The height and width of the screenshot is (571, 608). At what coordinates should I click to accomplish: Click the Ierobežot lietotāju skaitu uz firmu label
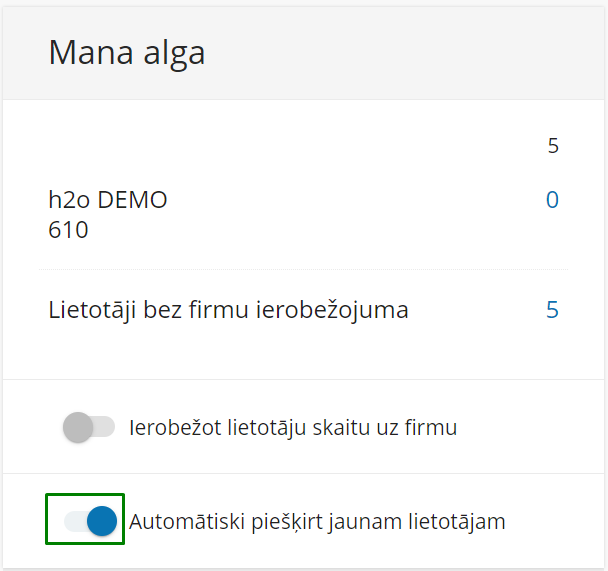[293, 428]
